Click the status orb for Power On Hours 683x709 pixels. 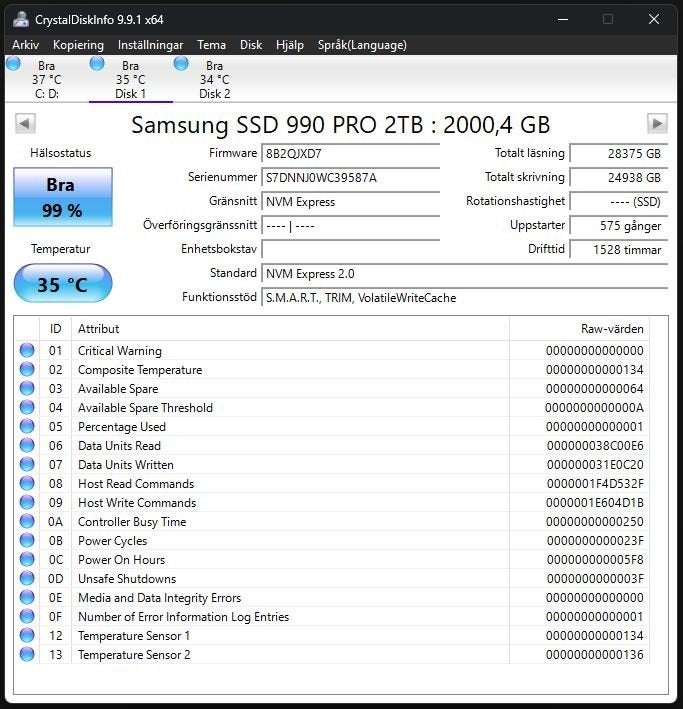(x=27, y=559)
